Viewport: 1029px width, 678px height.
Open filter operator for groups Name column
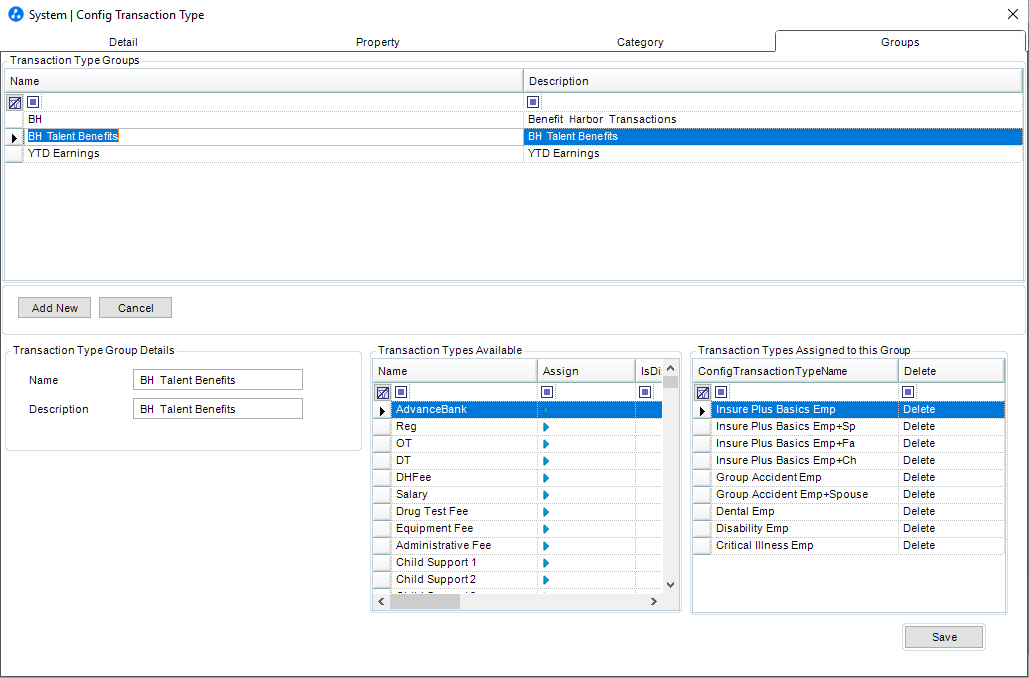click(33, 102)
